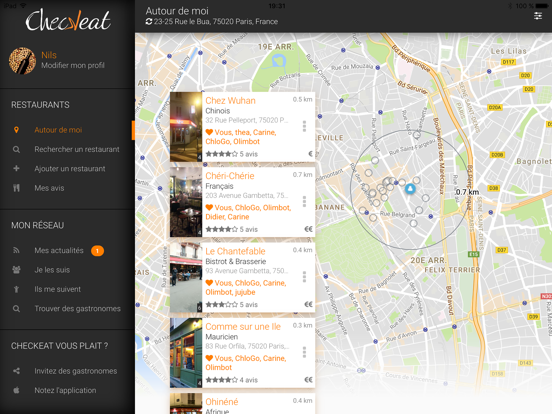Open the filter settings sliders icon
The image size is (552, 414).
coord(538,16)
